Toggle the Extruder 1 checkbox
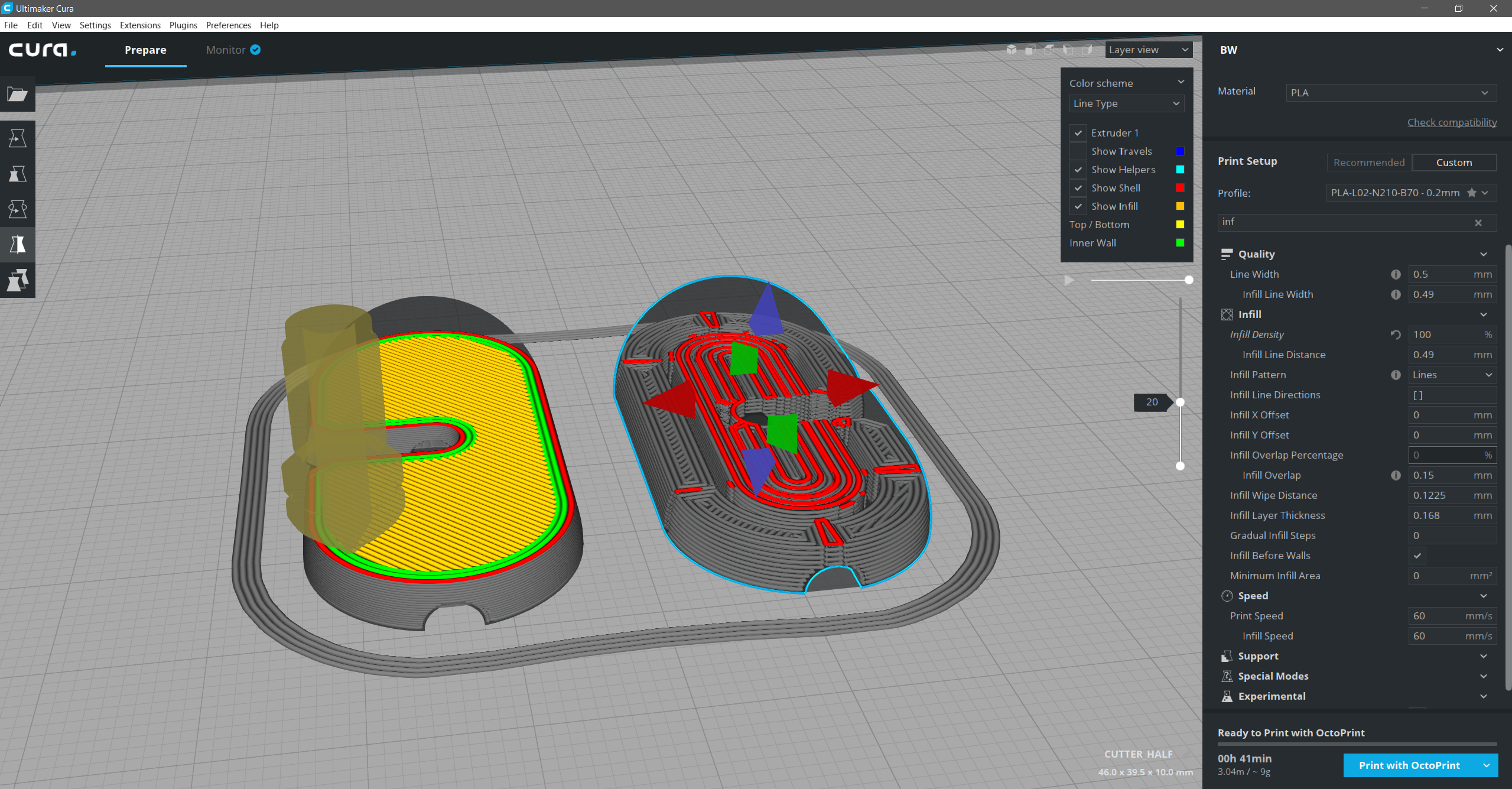This screenshot has height=789, width=1512. pos(1078,133)
